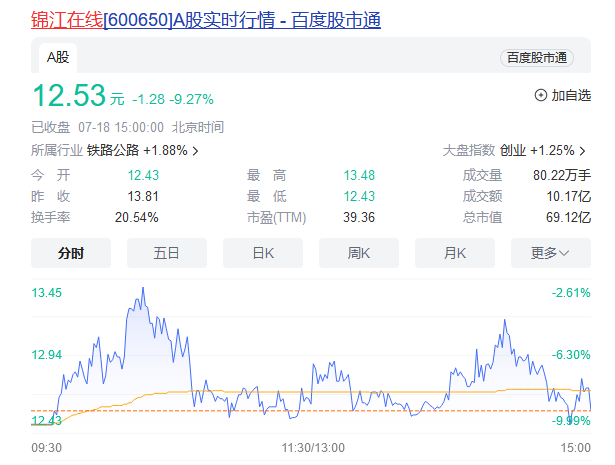Click the change value -1.28

pos(148,99)
